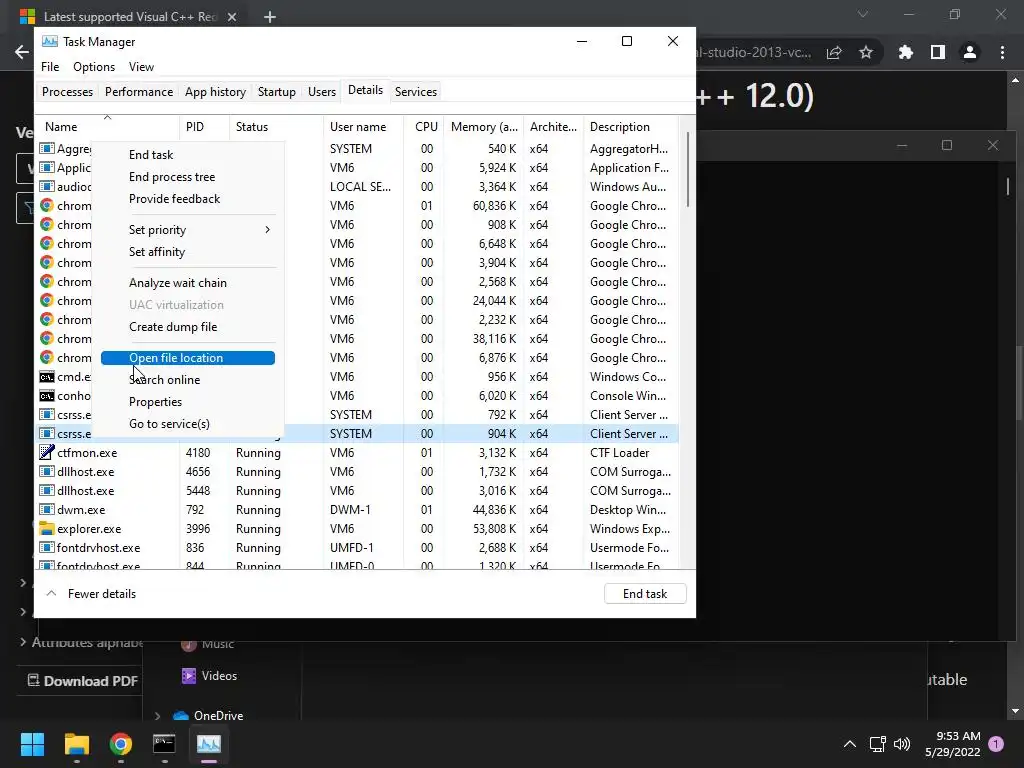The width and height of the screenshot is (1024, 768).
Task: Collapse with Fewer details chevron
Action: click(51, 594)
